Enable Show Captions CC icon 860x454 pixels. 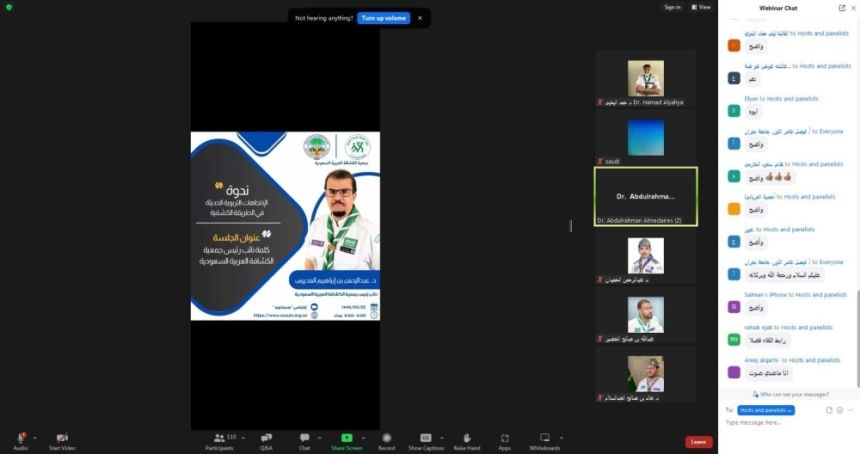point(426,437)
